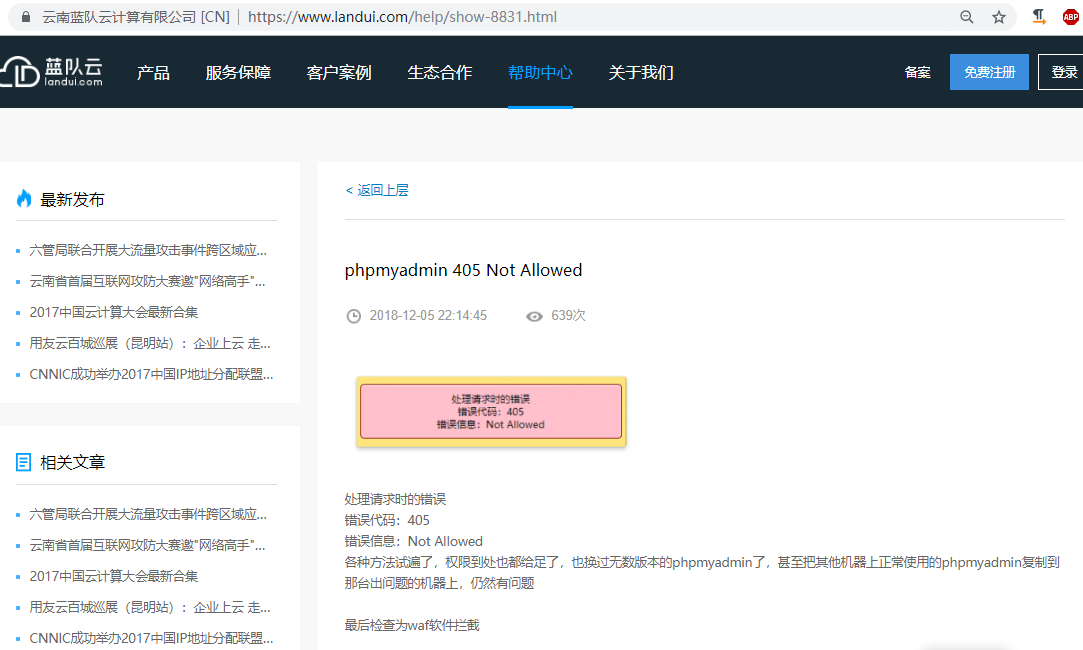Image resolution: width=1083 pixels, height=650 pixels.
Task: Bookmark this page with the star icon
Action: (x=998, y=17)
